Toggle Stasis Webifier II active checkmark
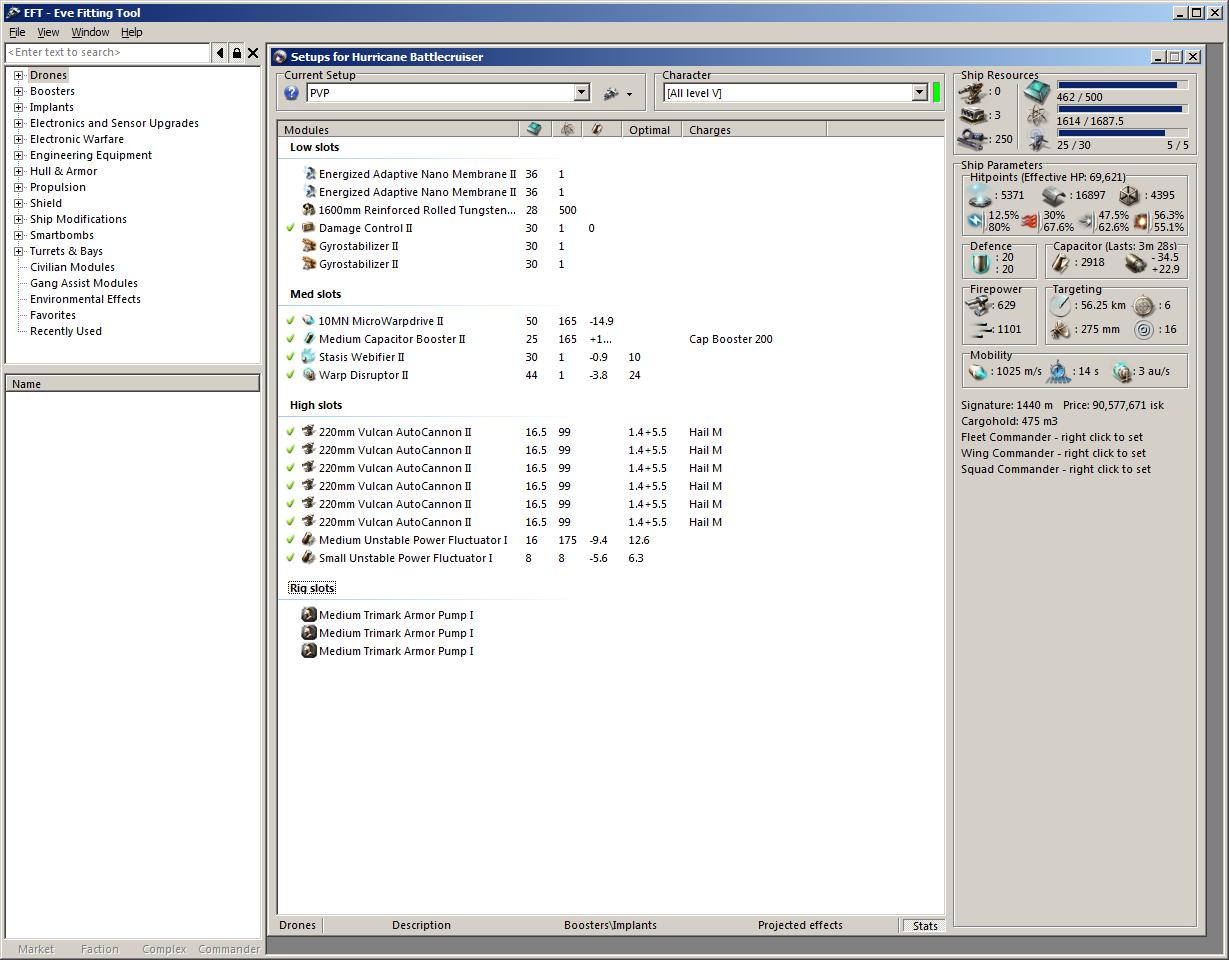1229x960 pixels. click(290, 357)
